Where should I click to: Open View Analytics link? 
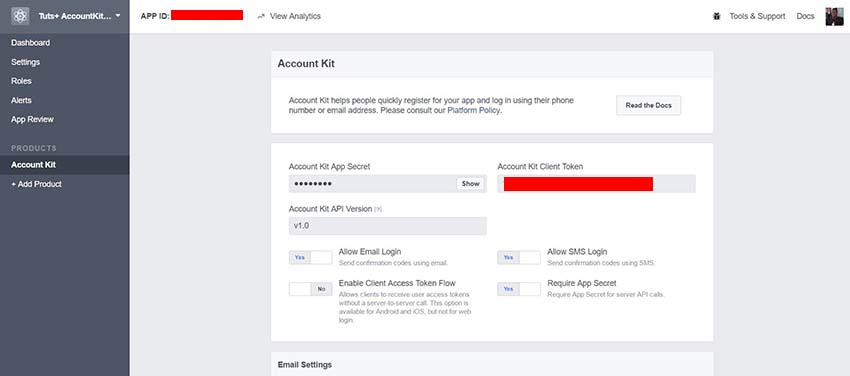295,16
